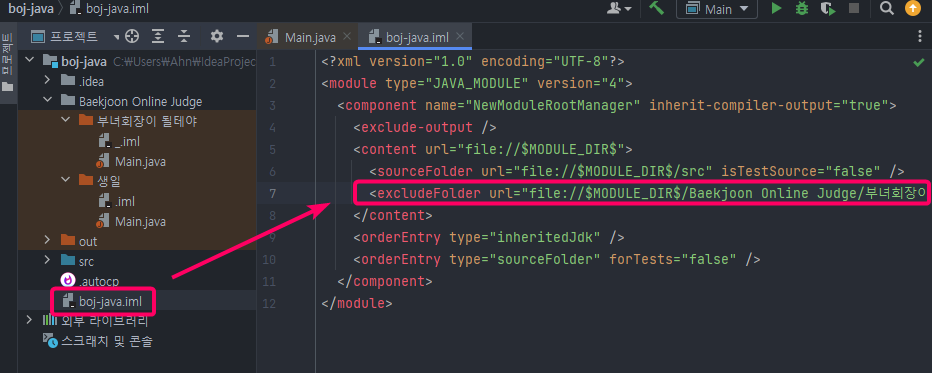The height and width of the screenshot is (373, 932).
Task: Expand the src folder
Action: click(x=48, y=261)
